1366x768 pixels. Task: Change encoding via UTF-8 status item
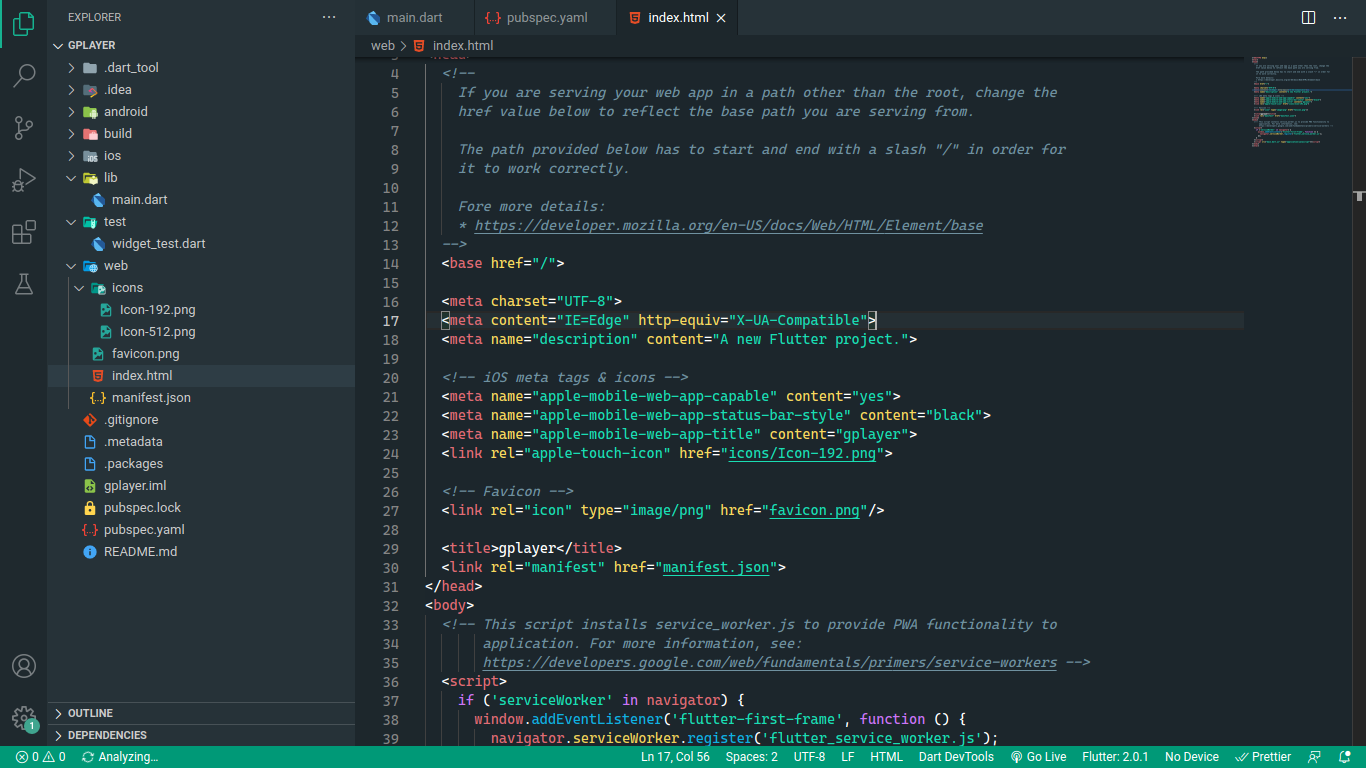[x=810, y=757]
